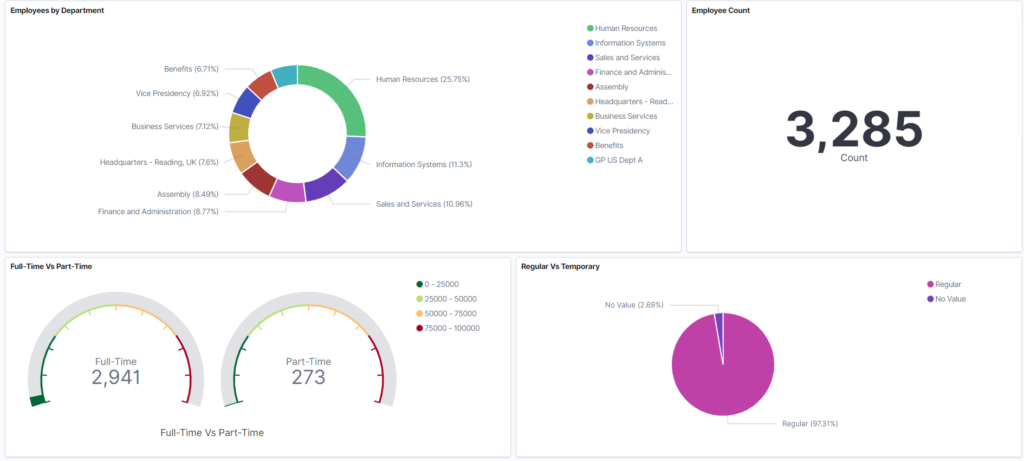Click the Human Resources legend color dot

(x=590, y=29)
